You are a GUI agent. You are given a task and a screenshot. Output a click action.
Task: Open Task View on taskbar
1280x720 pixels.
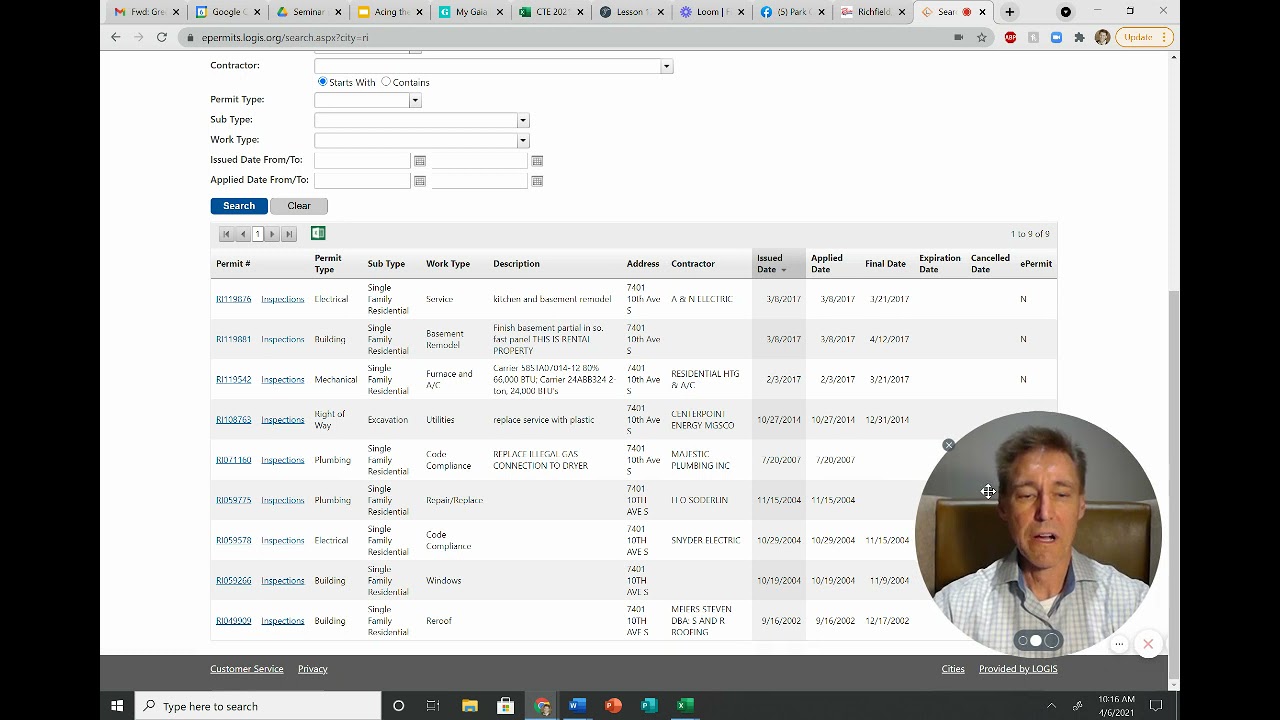point(433,706)
